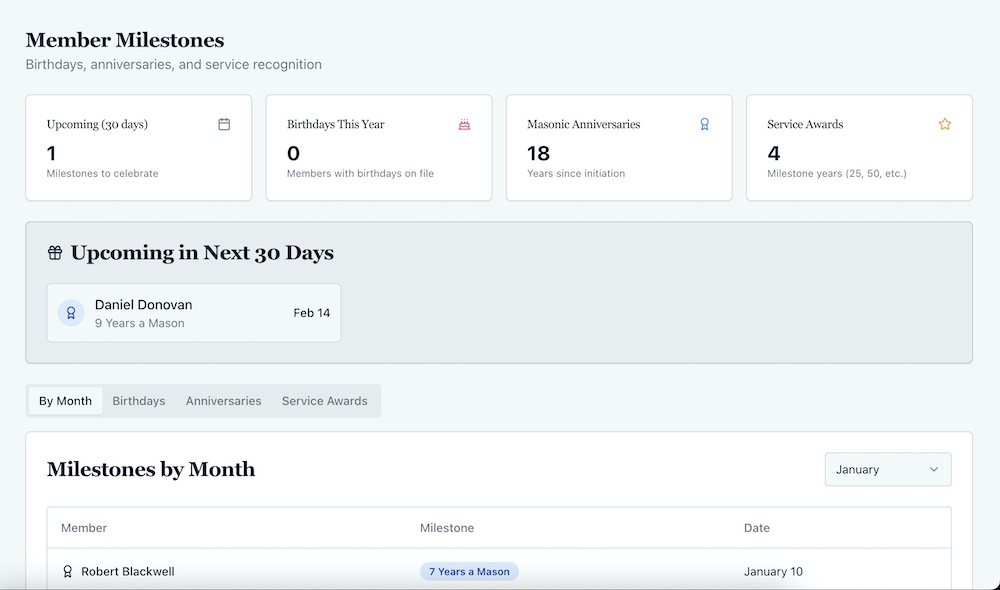Click the blue ribbon Masonic Anniversaries icon
Viewport: 1000px width, 590px height.
click(x=704, y=124)
